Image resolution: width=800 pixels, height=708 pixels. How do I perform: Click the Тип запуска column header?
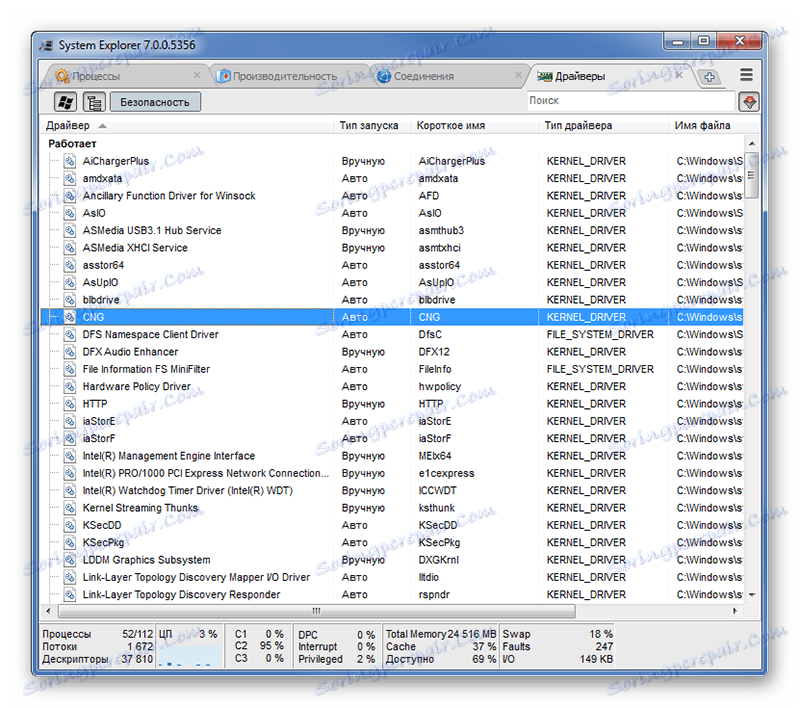click(x=366, y=125)
